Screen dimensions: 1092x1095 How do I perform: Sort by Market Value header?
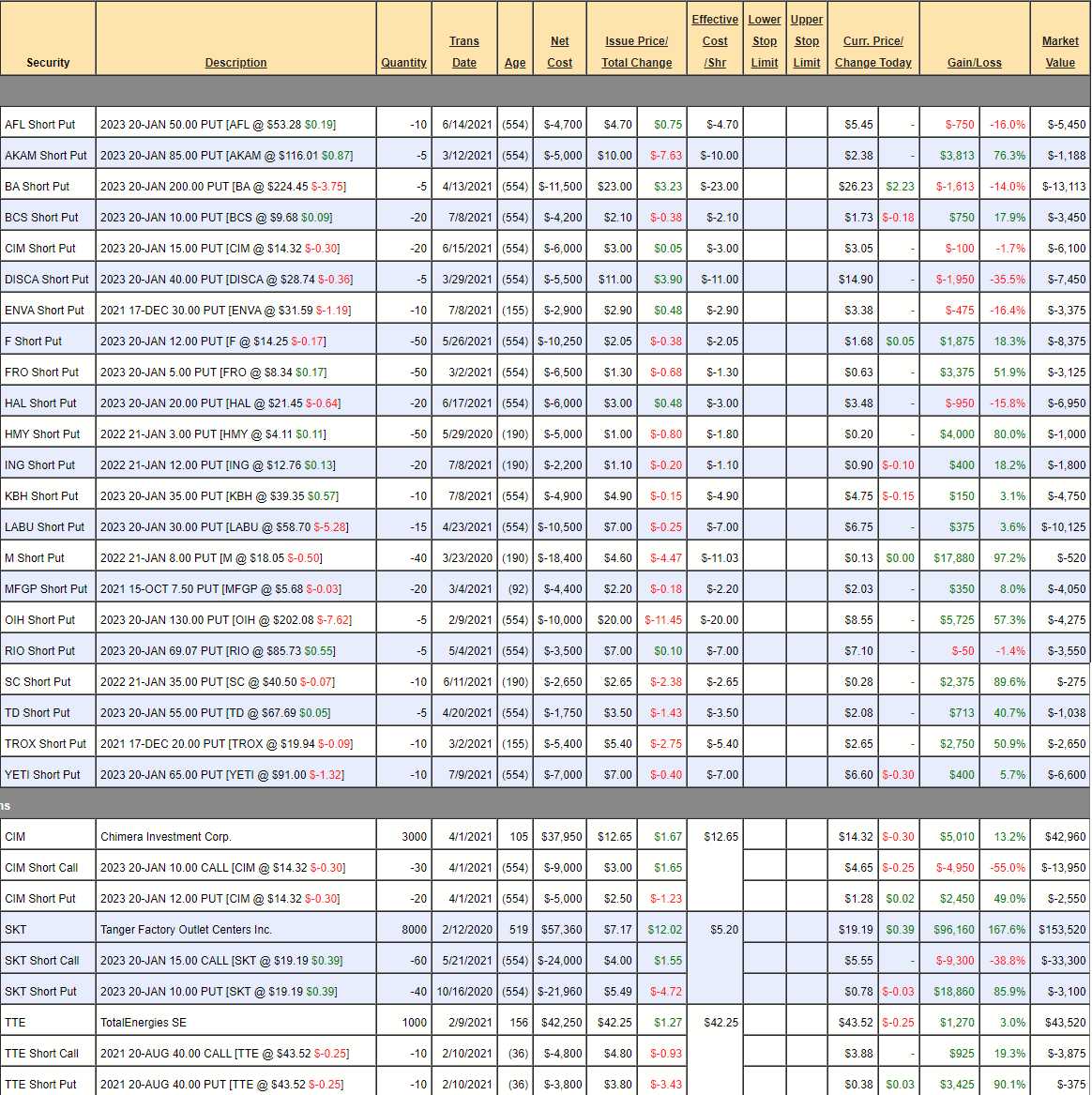click(x=1060, y=52)
